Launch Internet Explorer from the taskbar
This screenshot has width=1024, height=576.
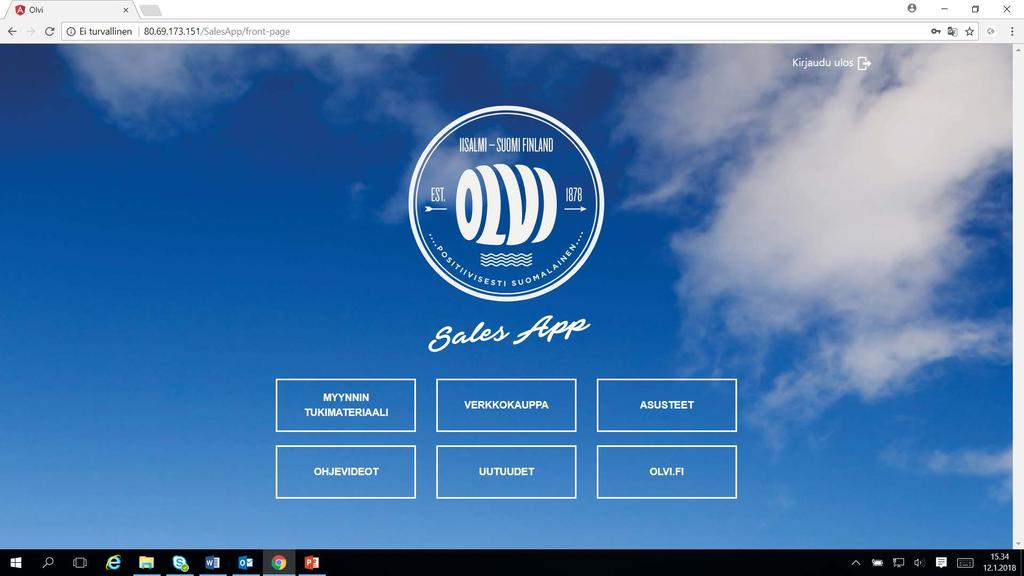[114, 562]
